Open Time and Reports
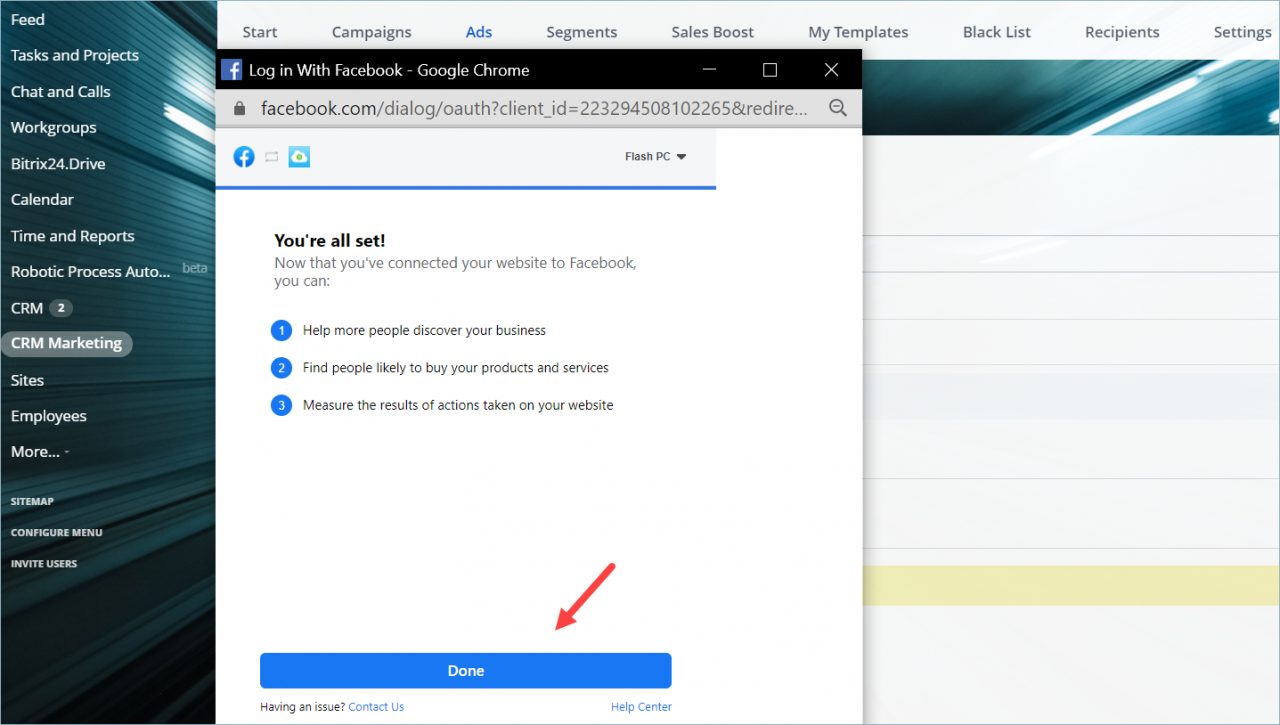Screen dimensions: 1280x725 click(x=73, y=236)
